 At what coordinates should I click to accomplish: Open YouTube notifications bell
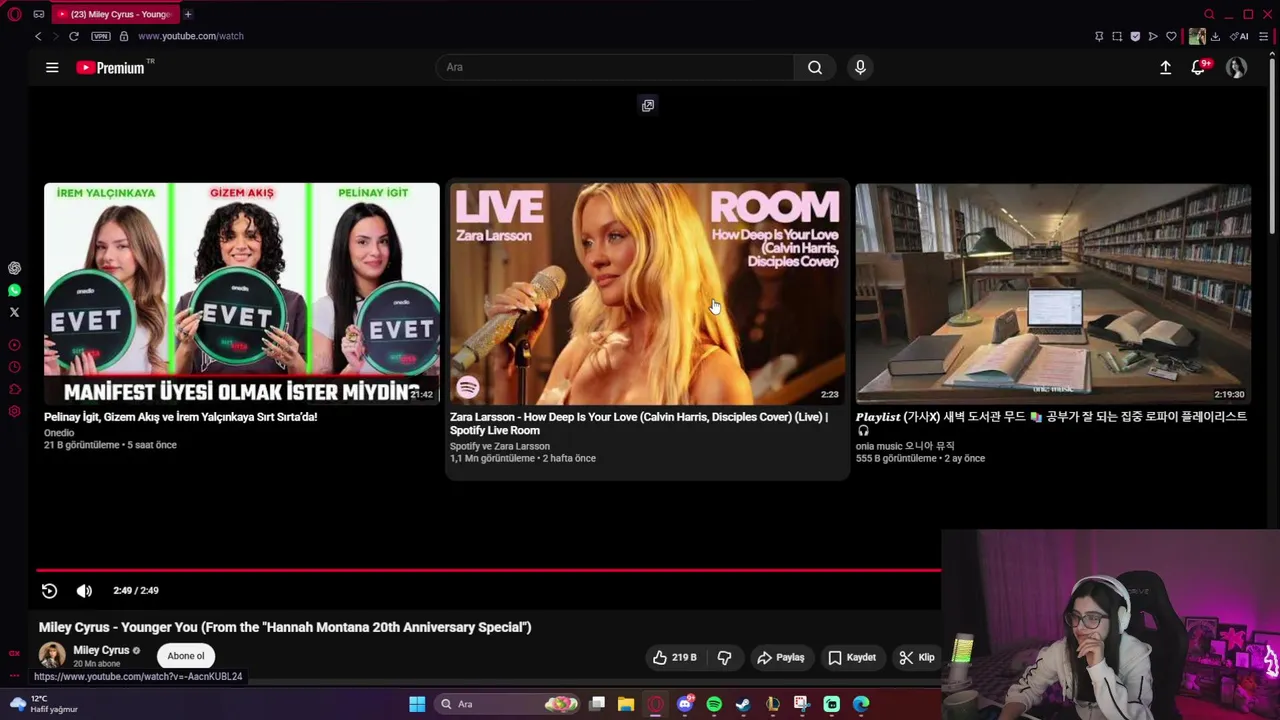click(x=1198, y=67)
